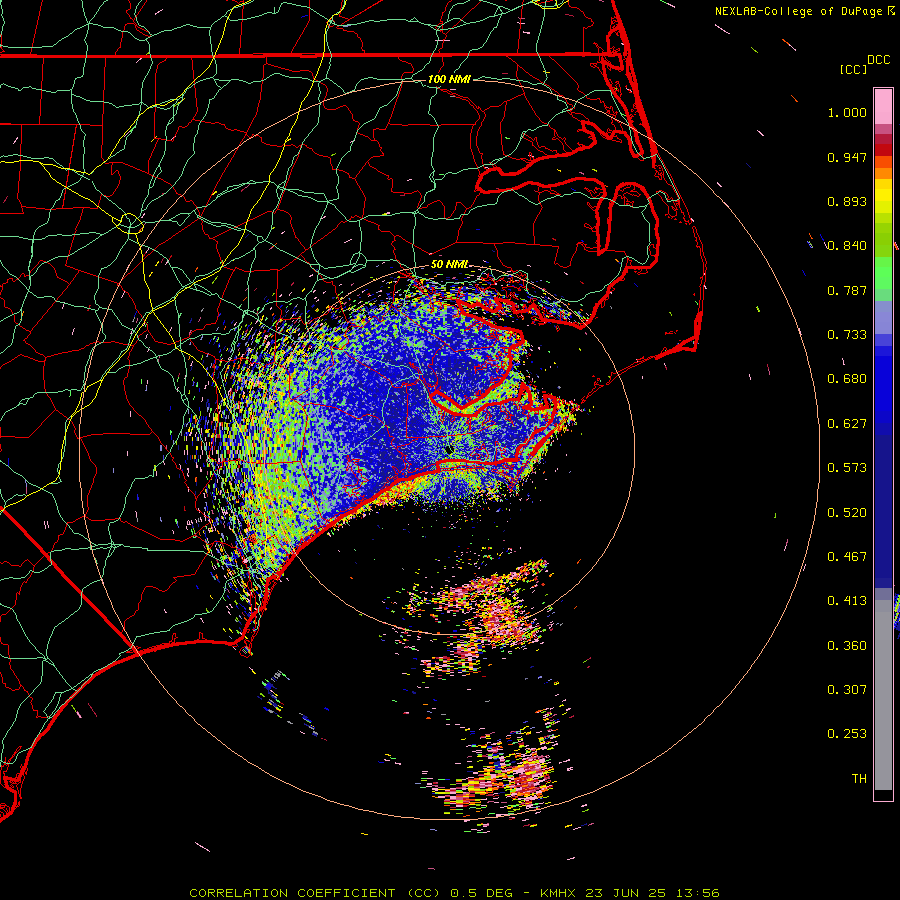Select the 0.840 legend value

847,246
